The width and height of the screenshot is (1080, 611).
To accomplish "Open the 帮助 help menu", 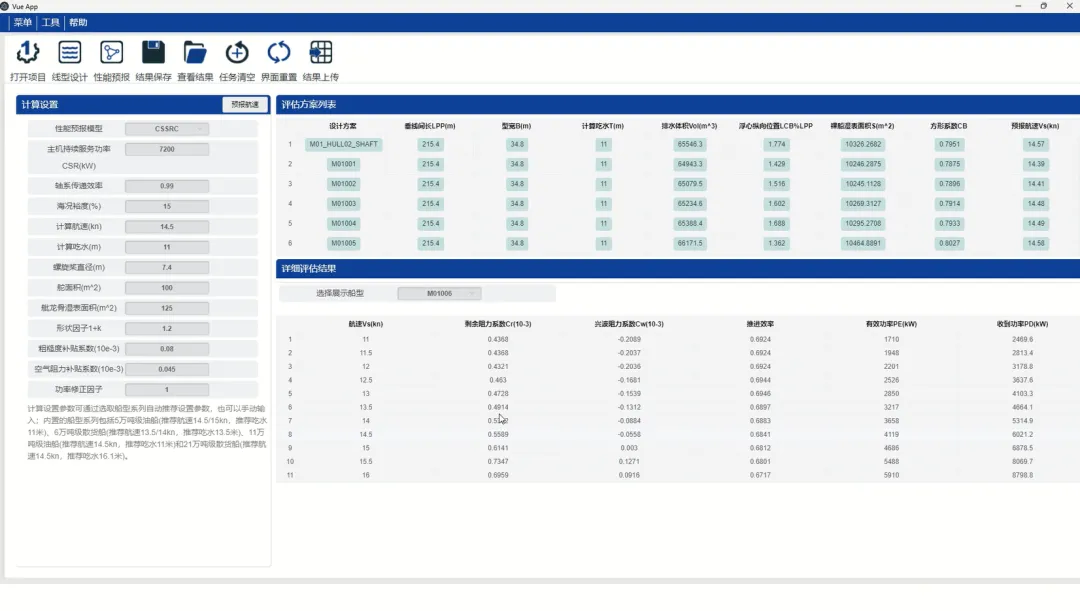I will [x=78, y=23].
